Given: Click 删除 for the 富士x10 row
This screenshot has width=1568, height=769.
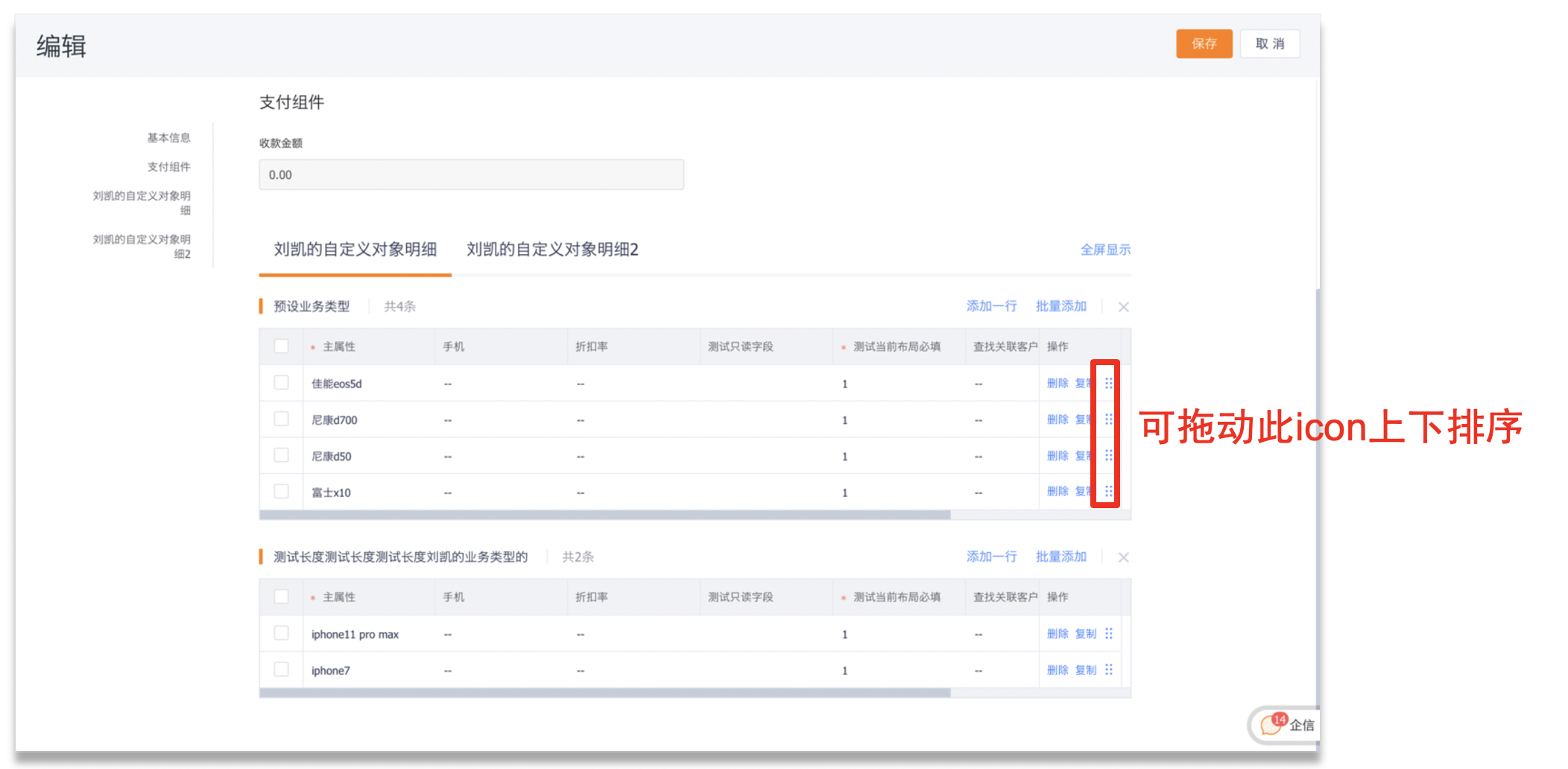Looking at the screenshot, I should (x=1058, y=491).
